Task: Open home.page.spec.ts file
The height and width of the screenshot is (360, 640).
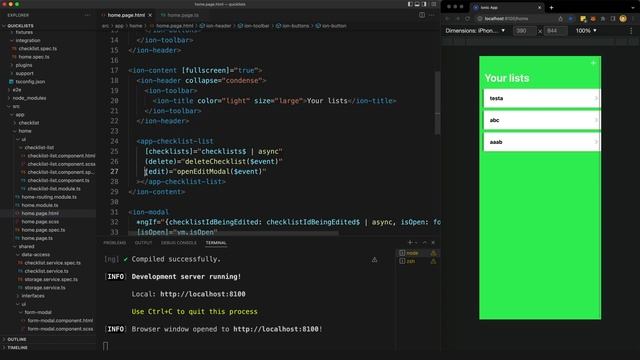Action: tap(43, 230)
